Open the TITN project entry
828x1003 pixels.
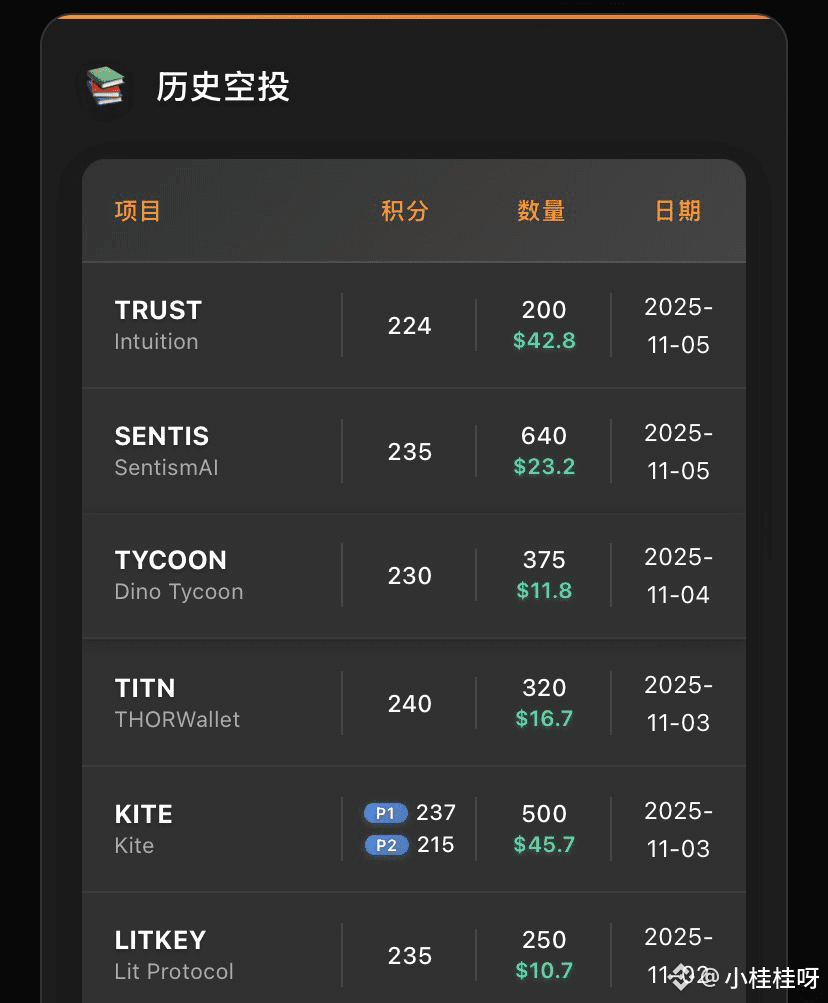coord(145,688)
